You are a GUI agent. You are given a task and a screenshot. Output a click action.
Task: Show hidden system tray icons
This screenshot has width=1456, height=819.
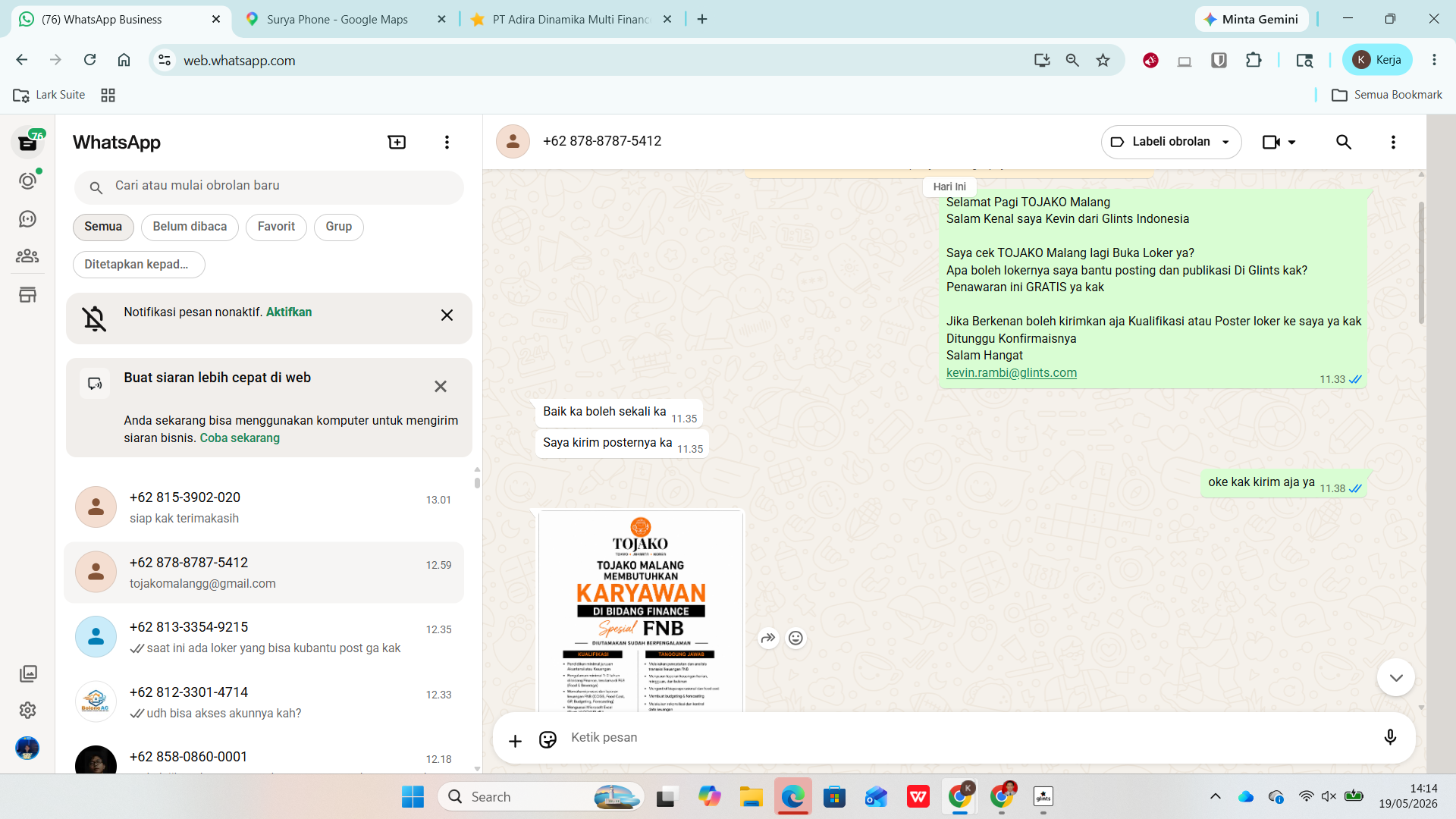point(1216,796)
